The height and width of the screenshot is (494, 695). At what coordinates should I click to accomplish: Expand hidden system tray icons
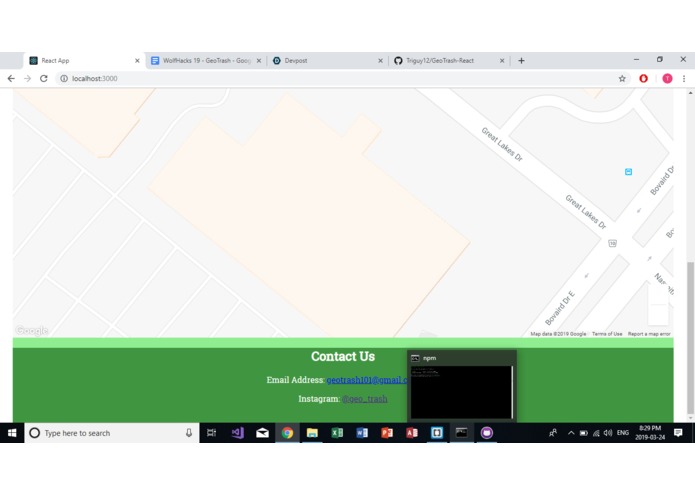[571, 433]
